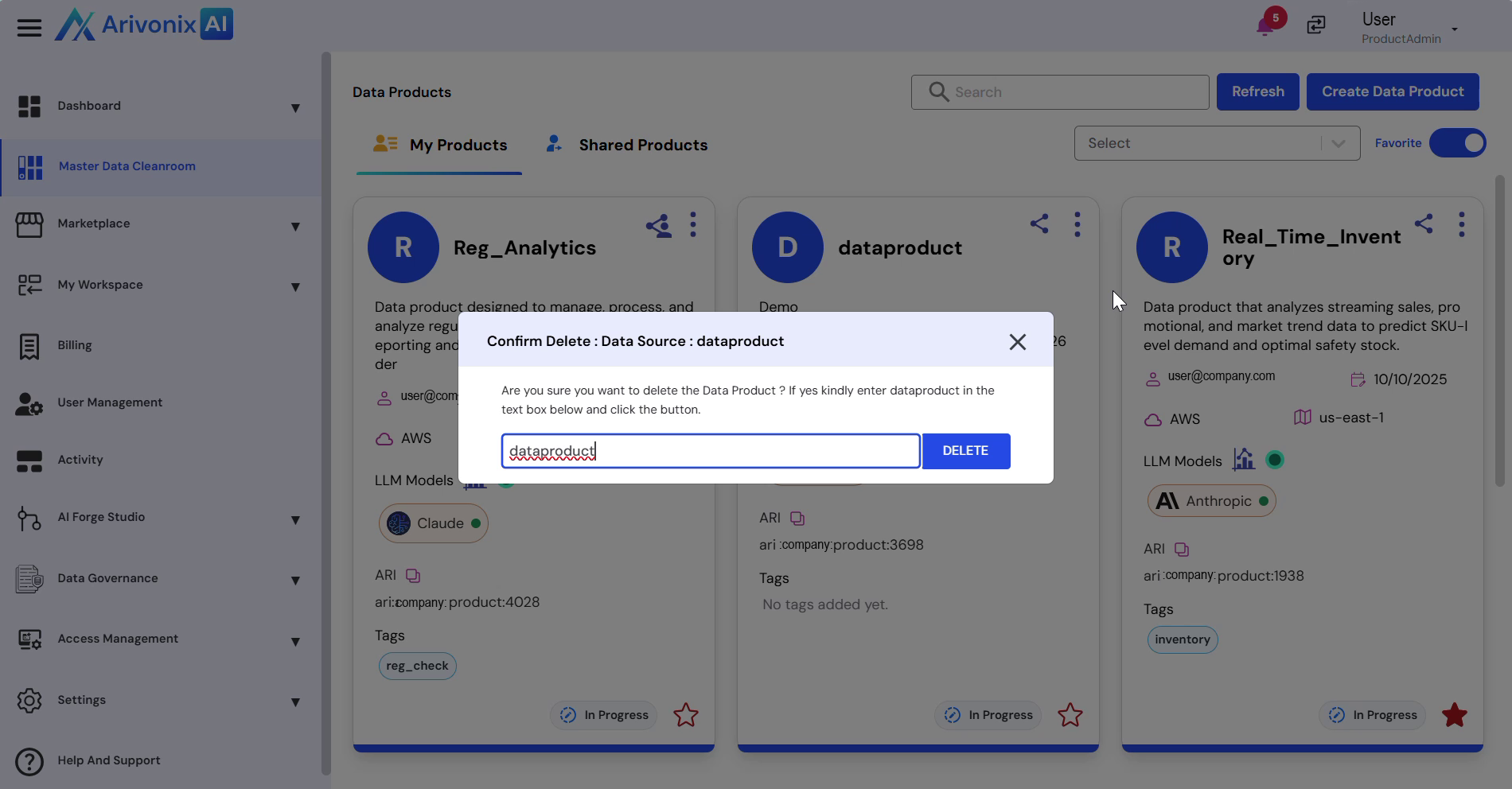Viewport: 1512px width, 789px height.
Task: Click share icon on Real_Time_Inventory card
Action: [x=1424, y=224]
